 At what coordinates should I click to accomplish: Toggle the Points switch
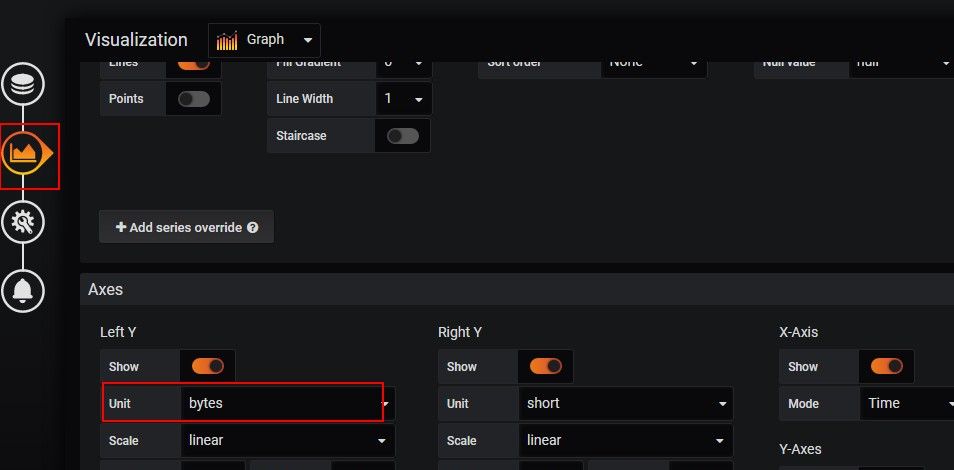coord(194,99)
